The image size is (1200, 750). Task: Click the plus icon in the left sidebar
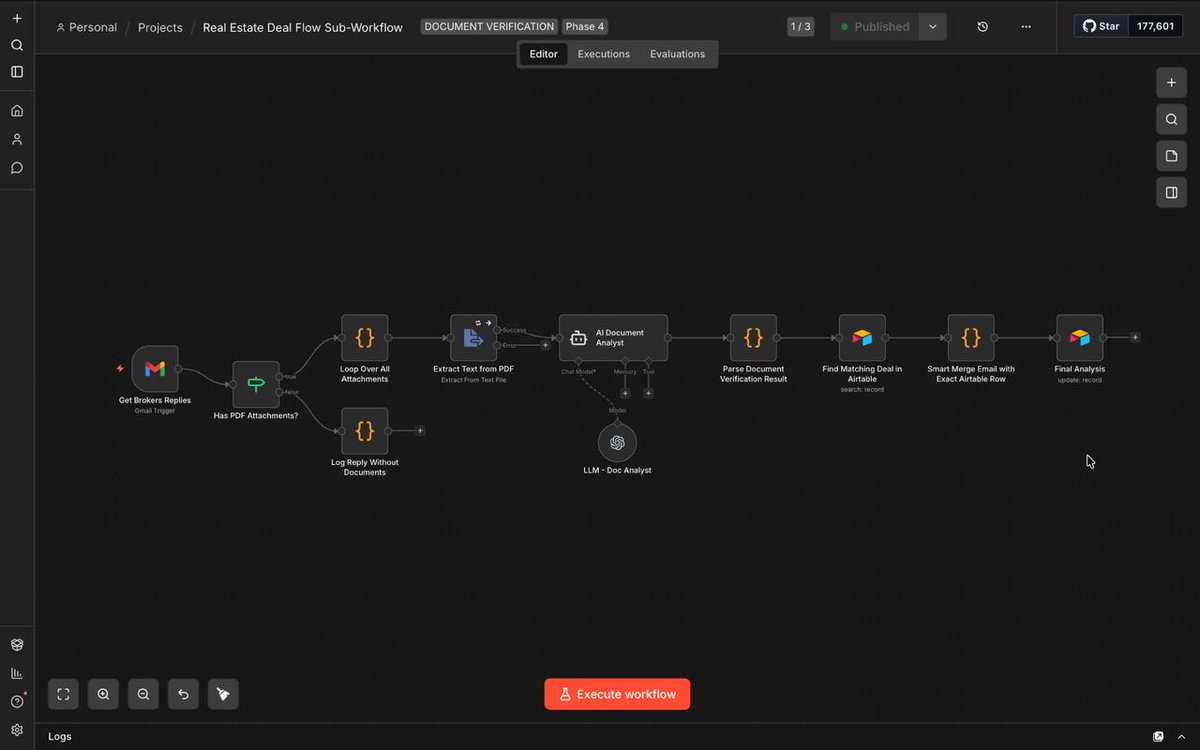pyautogui.click(x=17, y=18)
